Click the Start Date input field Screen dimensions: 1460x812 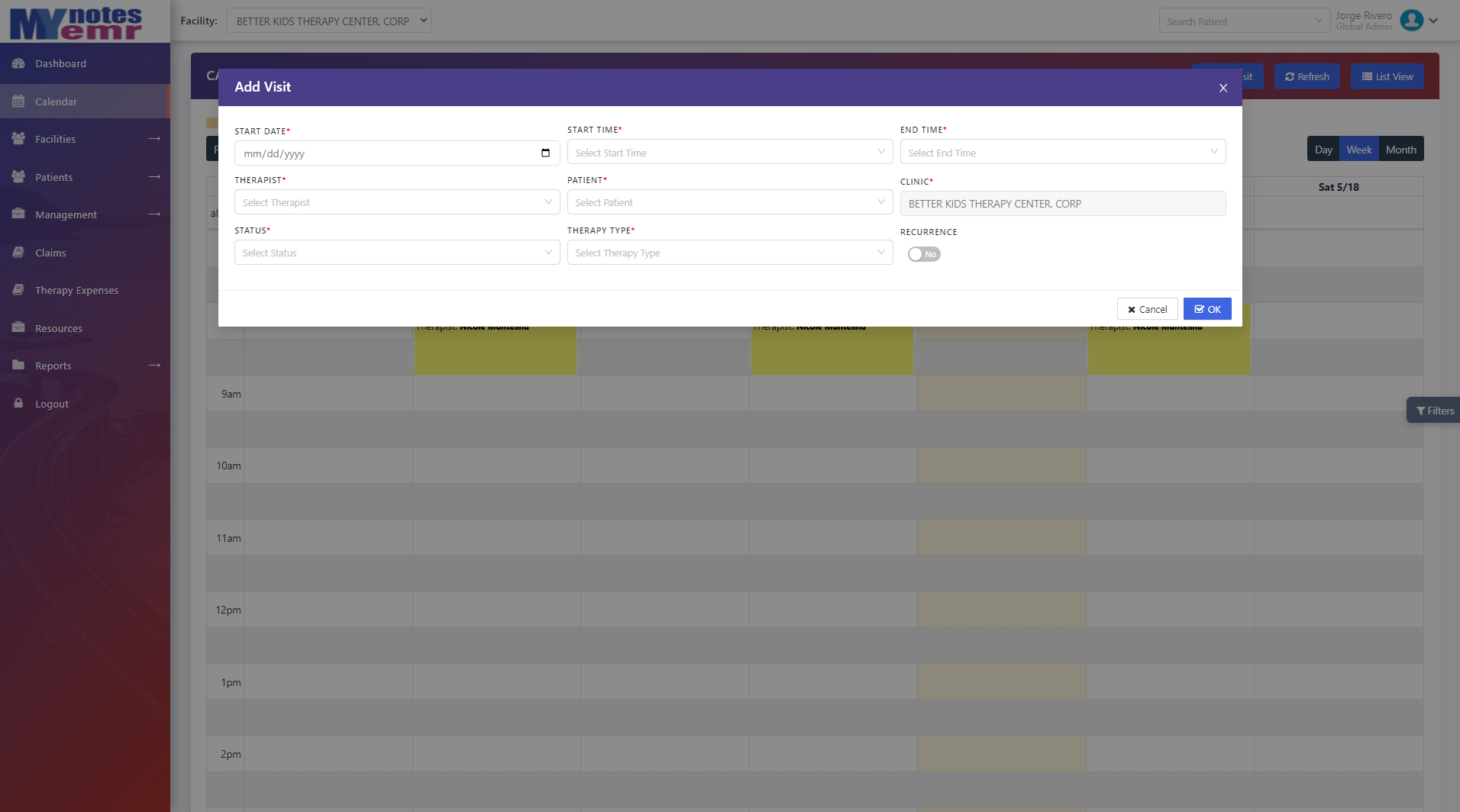(386, 153)
